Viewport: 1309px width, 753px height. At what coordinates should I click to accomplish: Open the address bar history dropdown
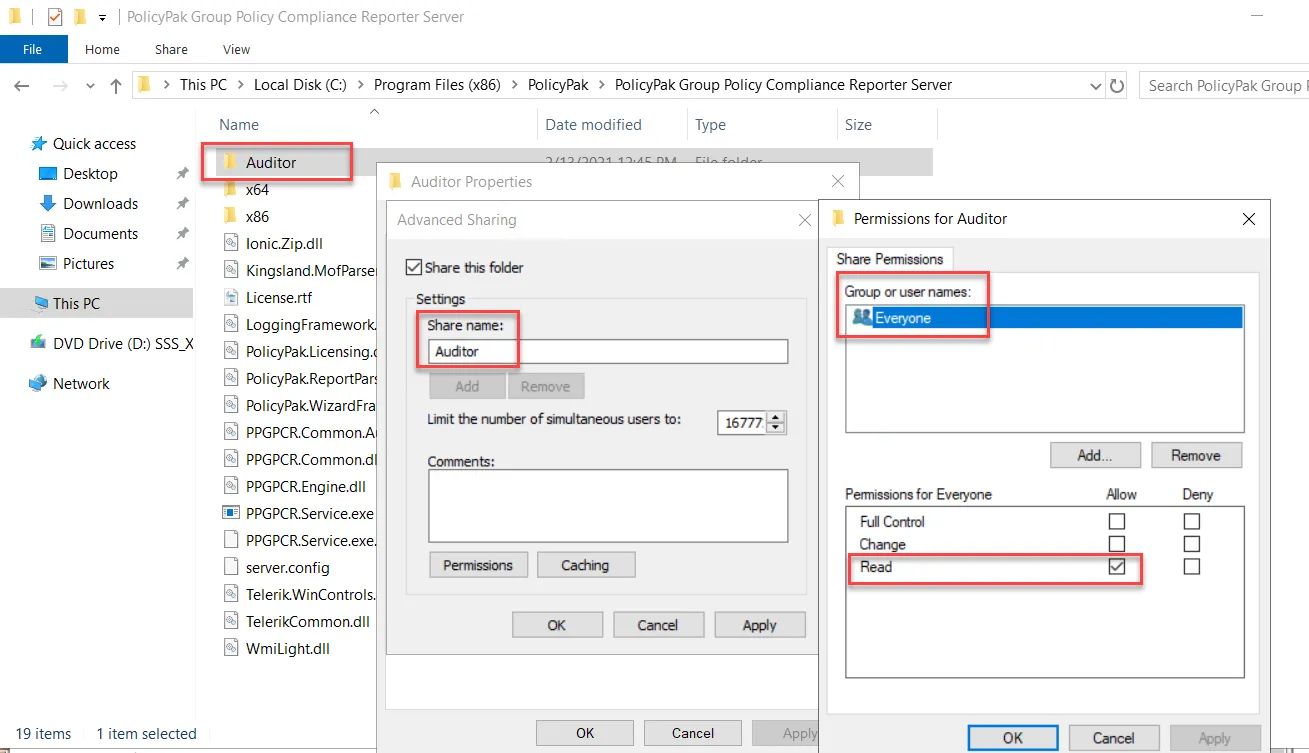(1095, 86)
